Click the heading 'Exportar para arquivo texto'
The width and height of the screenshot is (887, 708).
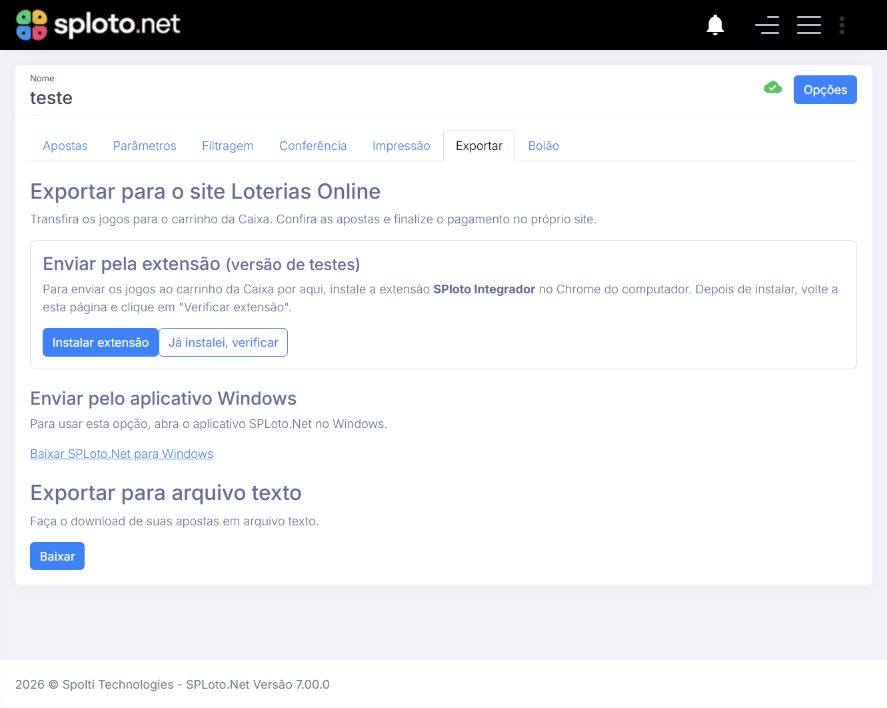tap(166, 493)
